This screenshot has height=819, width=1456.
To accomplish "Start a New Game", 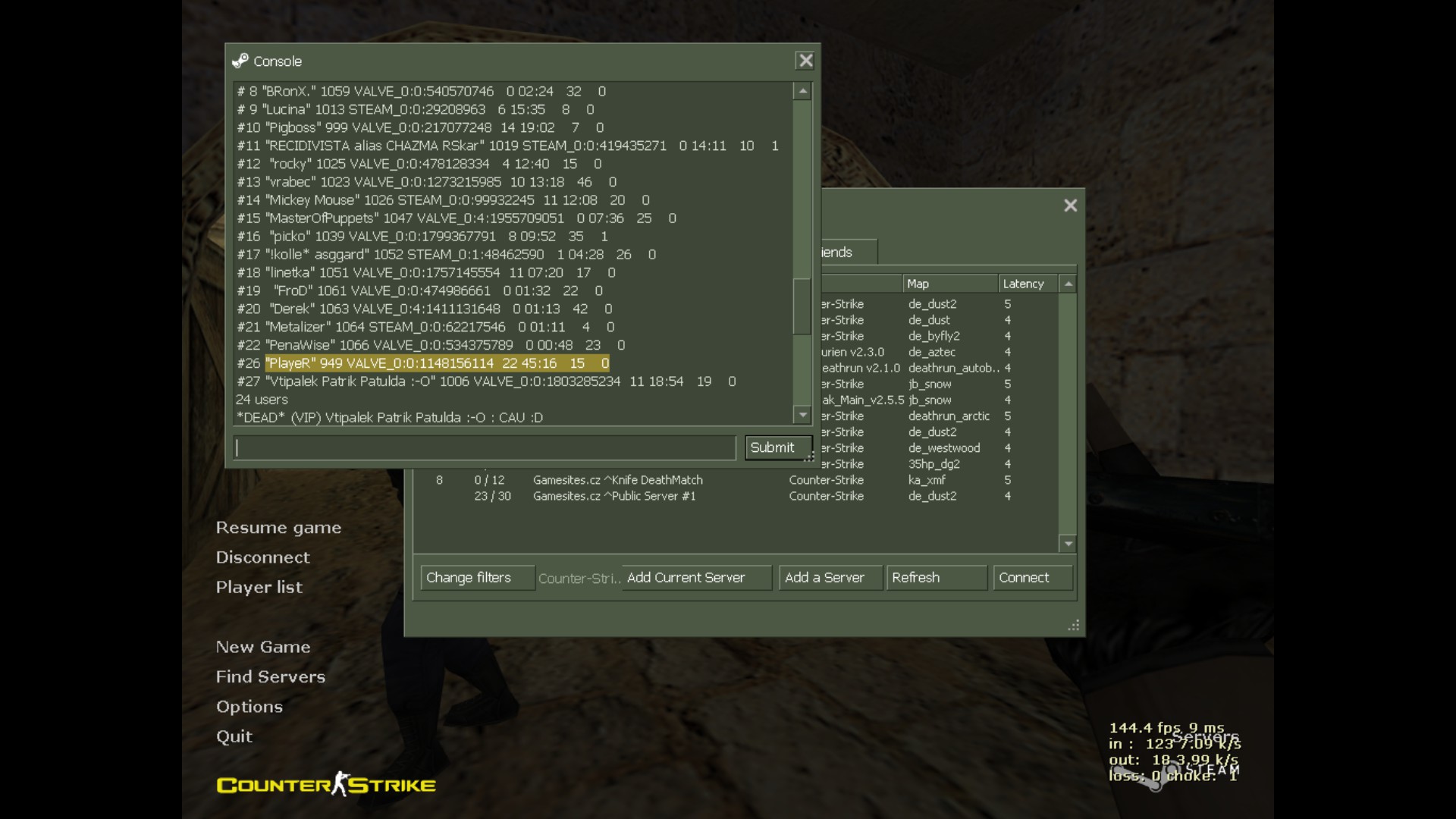I will [x=263, y=647].
